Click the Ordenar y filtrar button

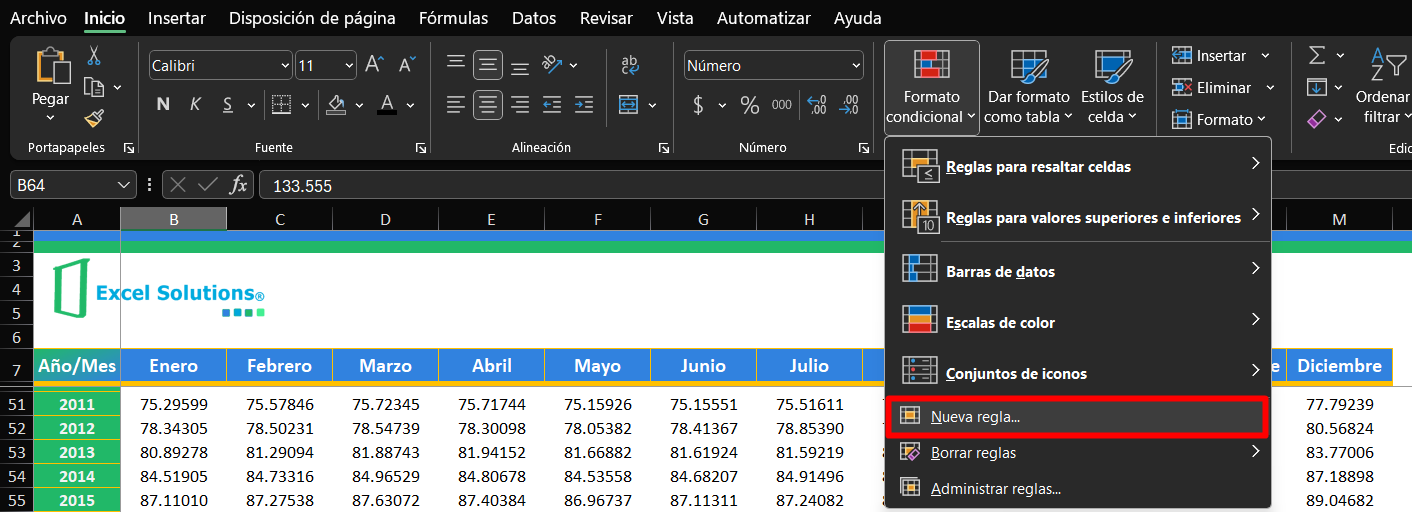click(x=1383, y=86)
